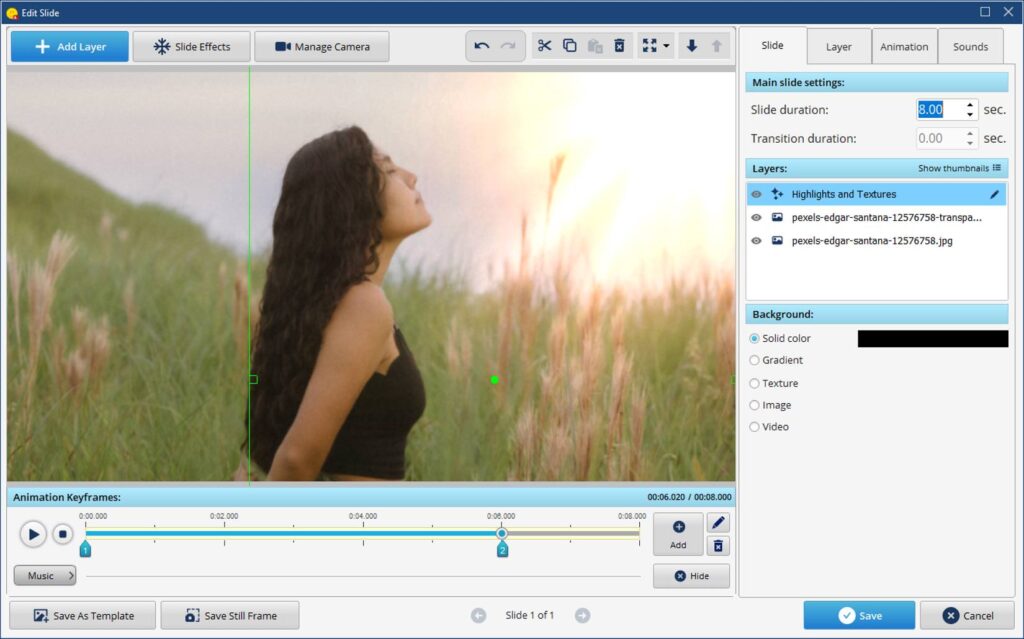Viewport: 1024px width, 639px height.
Task: Click the Add Layer button
Action: [x=69, y=46]
